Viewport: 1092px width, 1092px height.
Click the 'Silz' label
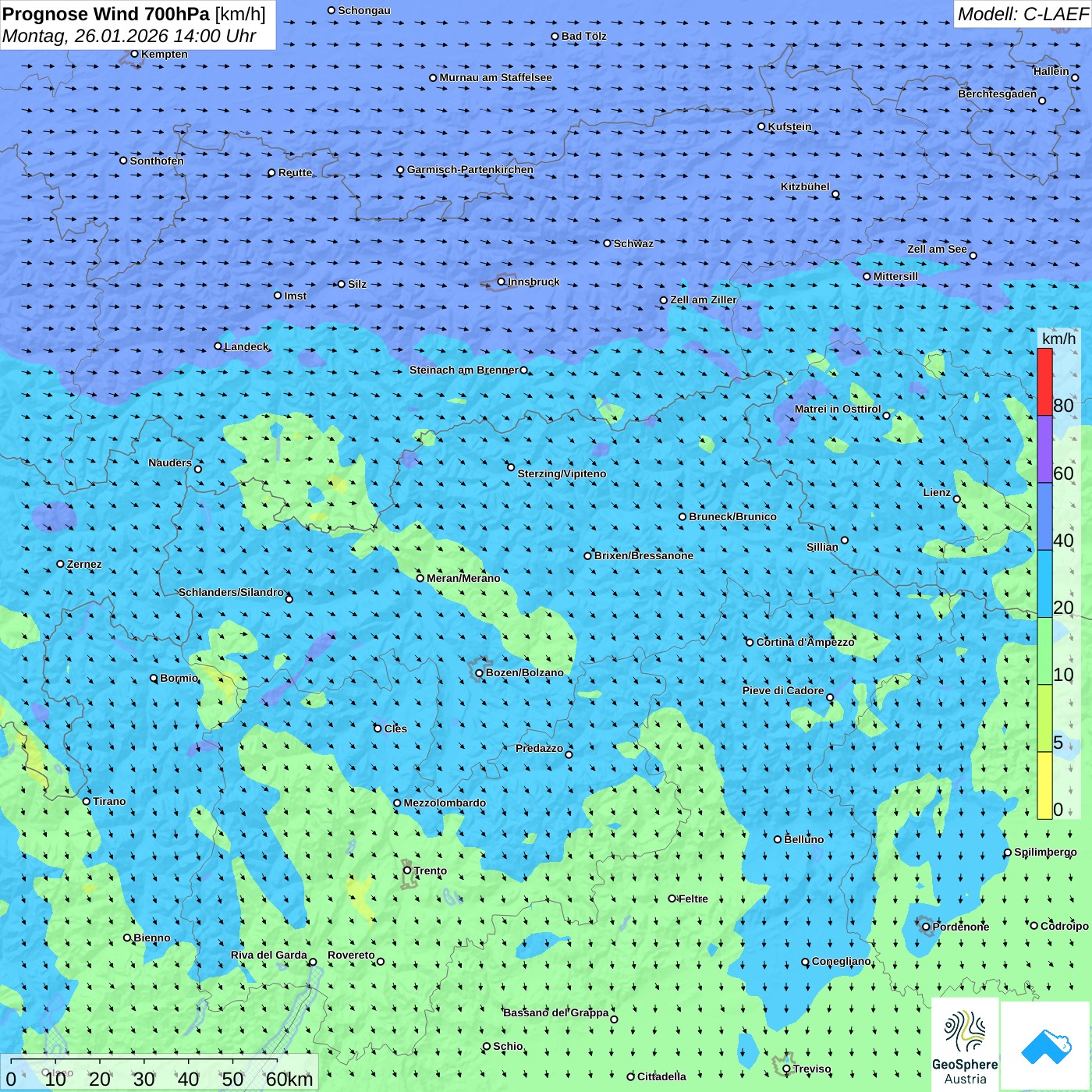tap(357, 284)
